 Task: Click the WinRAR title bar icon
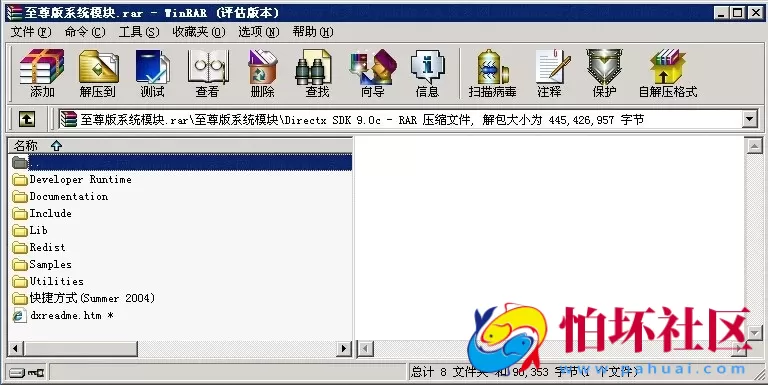pyautogui.click(x=15, y=12)
